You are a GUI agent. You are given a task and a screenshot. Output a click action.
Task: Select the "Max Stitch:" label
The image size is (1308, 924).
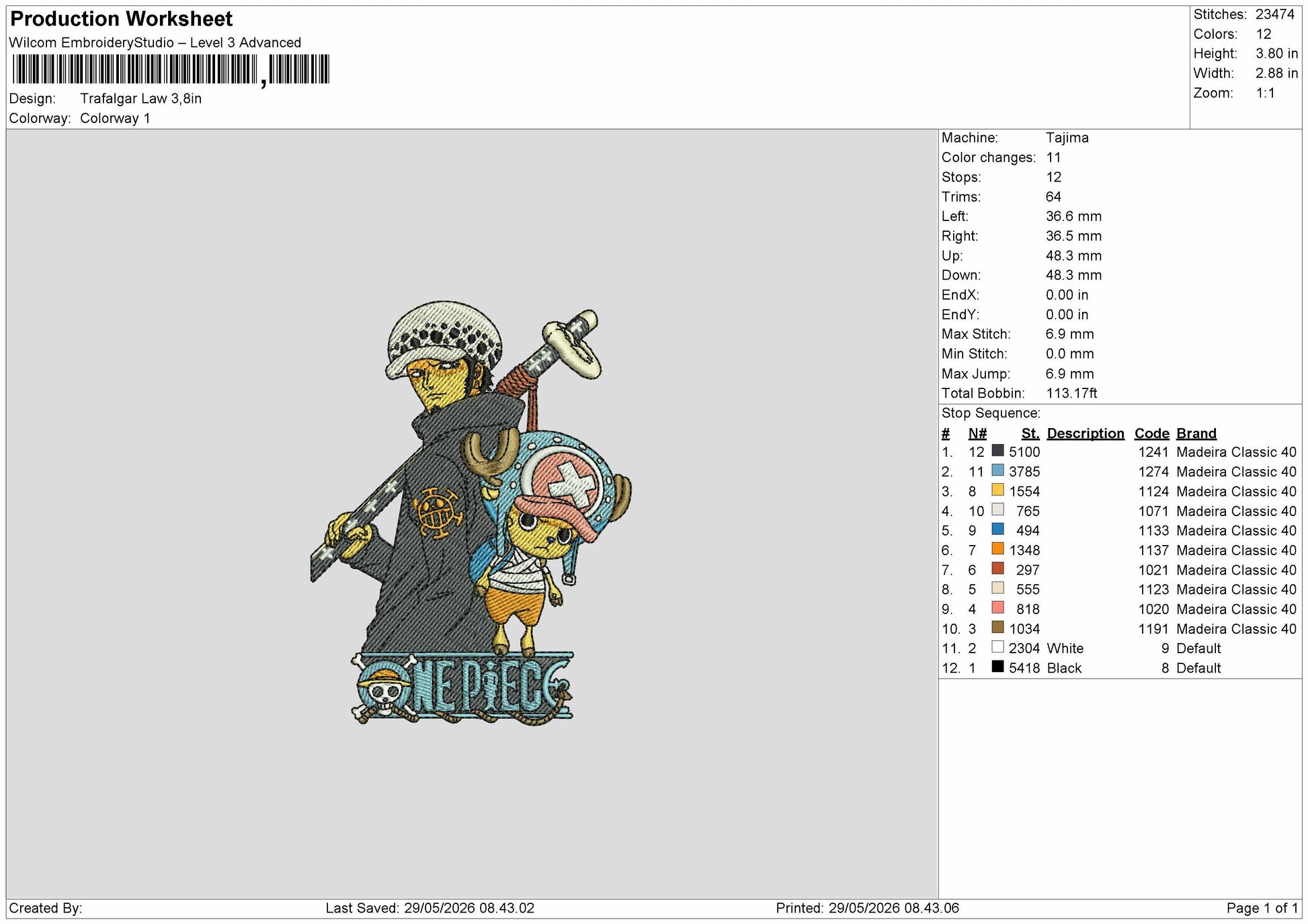[x=976, y=334]
